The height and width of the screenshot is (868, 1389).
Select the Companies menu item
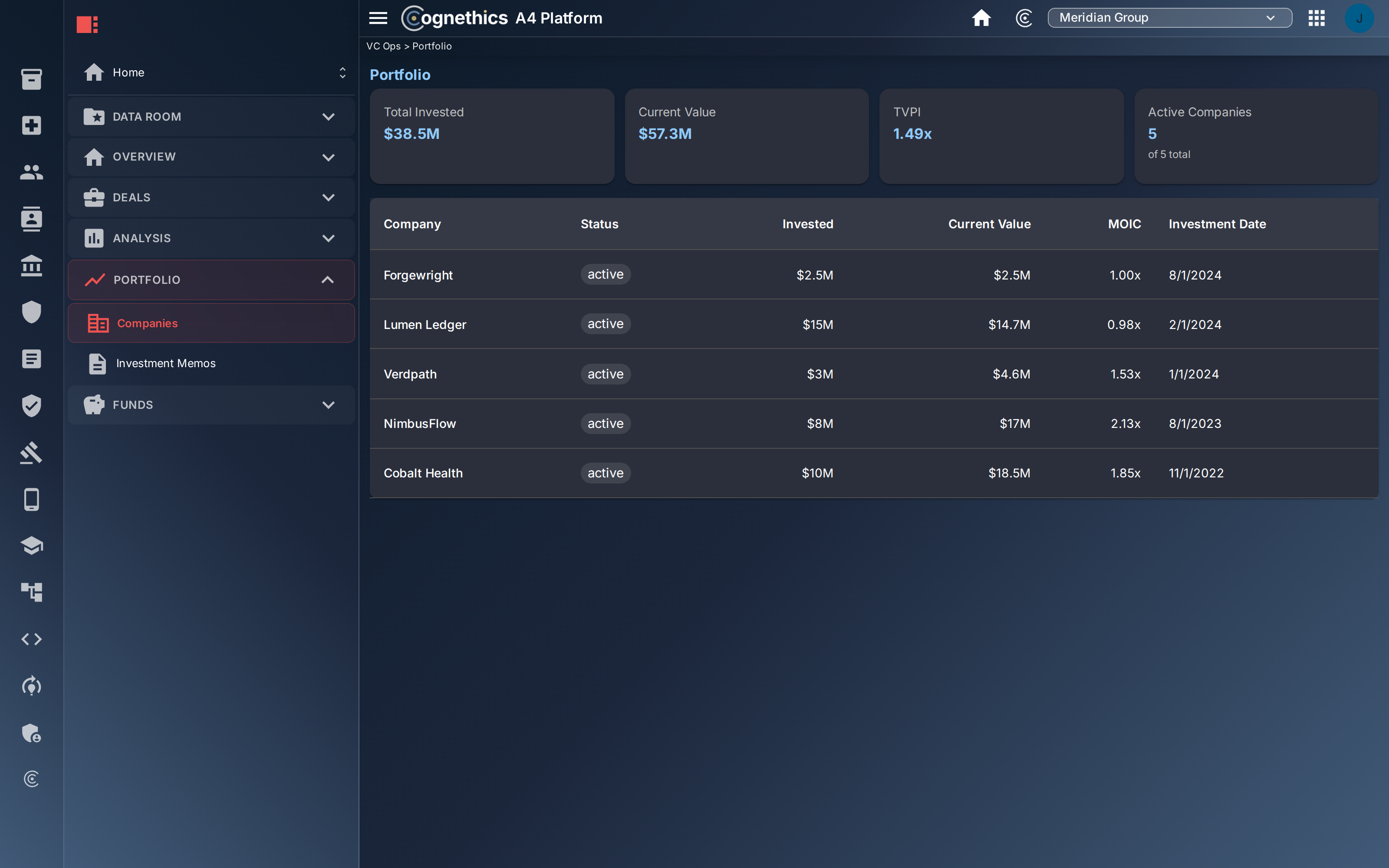pyautogui.click(x=211, y=323)
